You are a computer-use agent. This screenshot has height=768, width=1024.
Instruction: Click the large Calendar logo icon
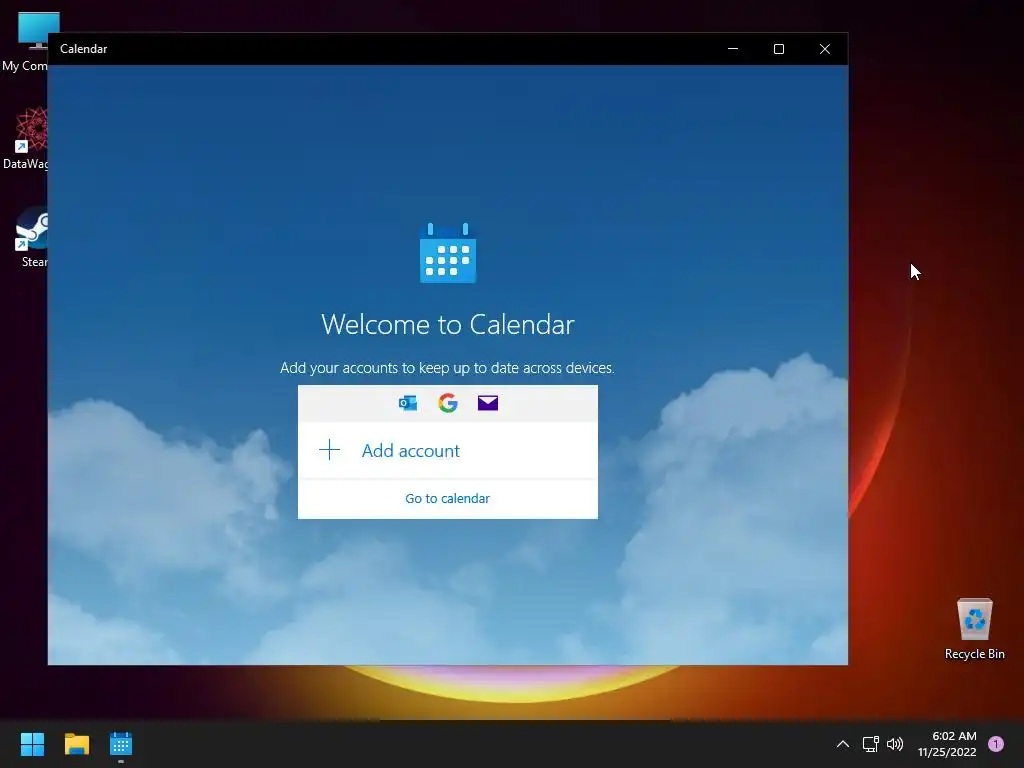coord(448,253)
